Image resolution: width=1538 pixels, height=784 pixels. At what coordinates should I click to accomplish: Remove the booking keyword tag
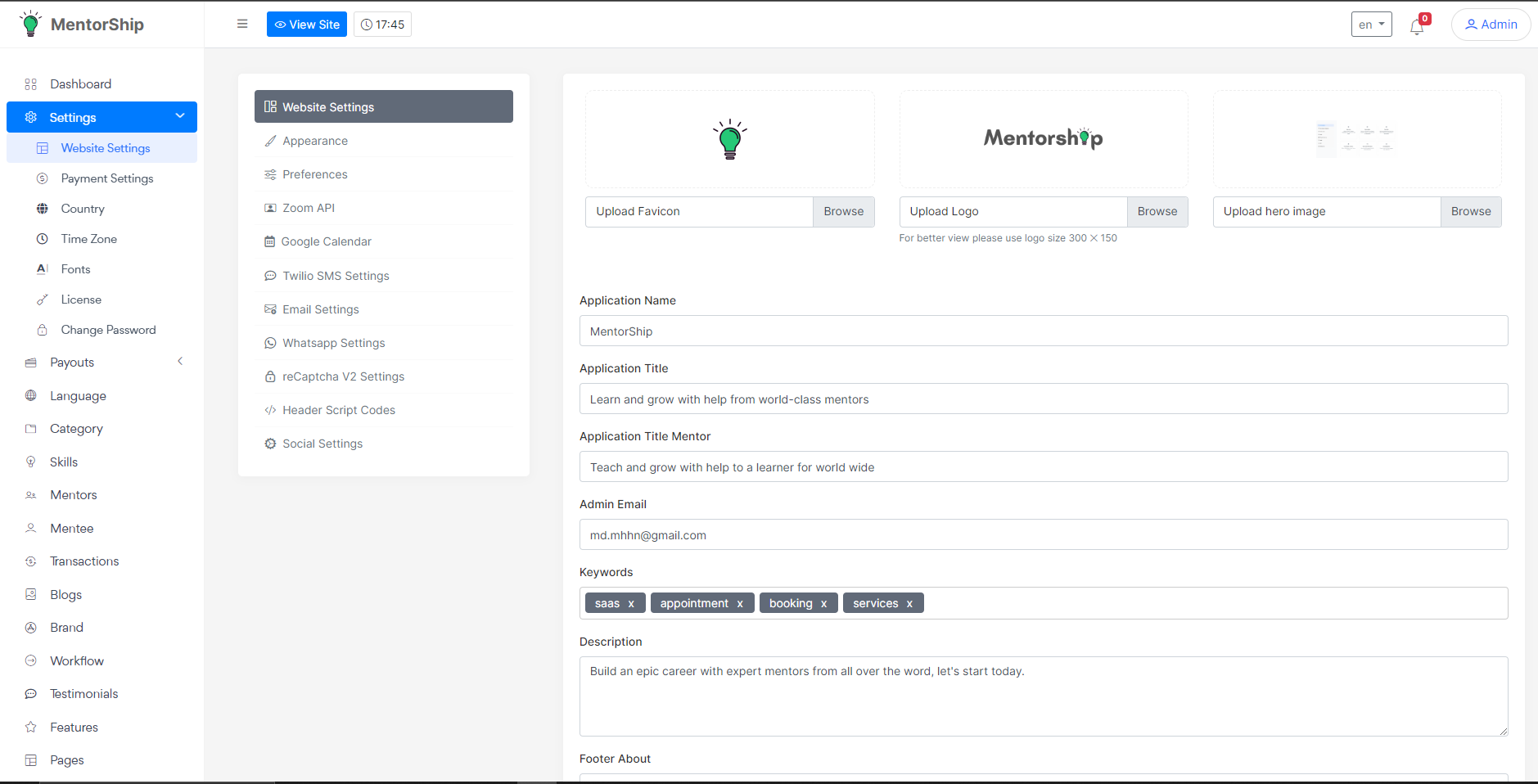coord(824,604)
